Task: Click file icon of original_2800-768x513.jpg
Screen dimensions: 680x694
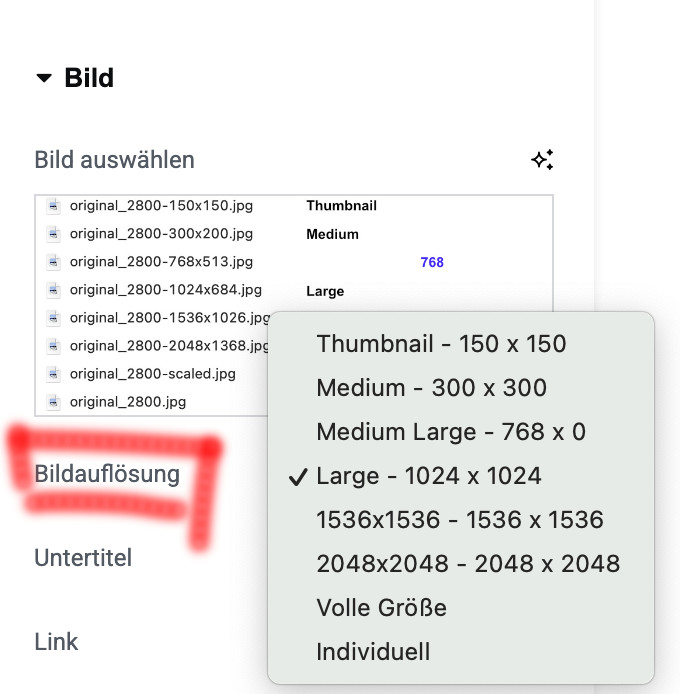Action: click(54, 262)
